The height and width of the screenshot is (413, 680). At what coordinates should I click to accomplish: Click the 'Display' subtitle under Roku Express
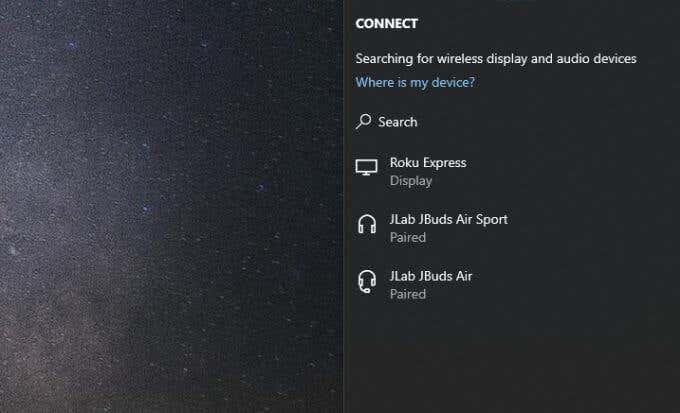[x=411, y=181]
